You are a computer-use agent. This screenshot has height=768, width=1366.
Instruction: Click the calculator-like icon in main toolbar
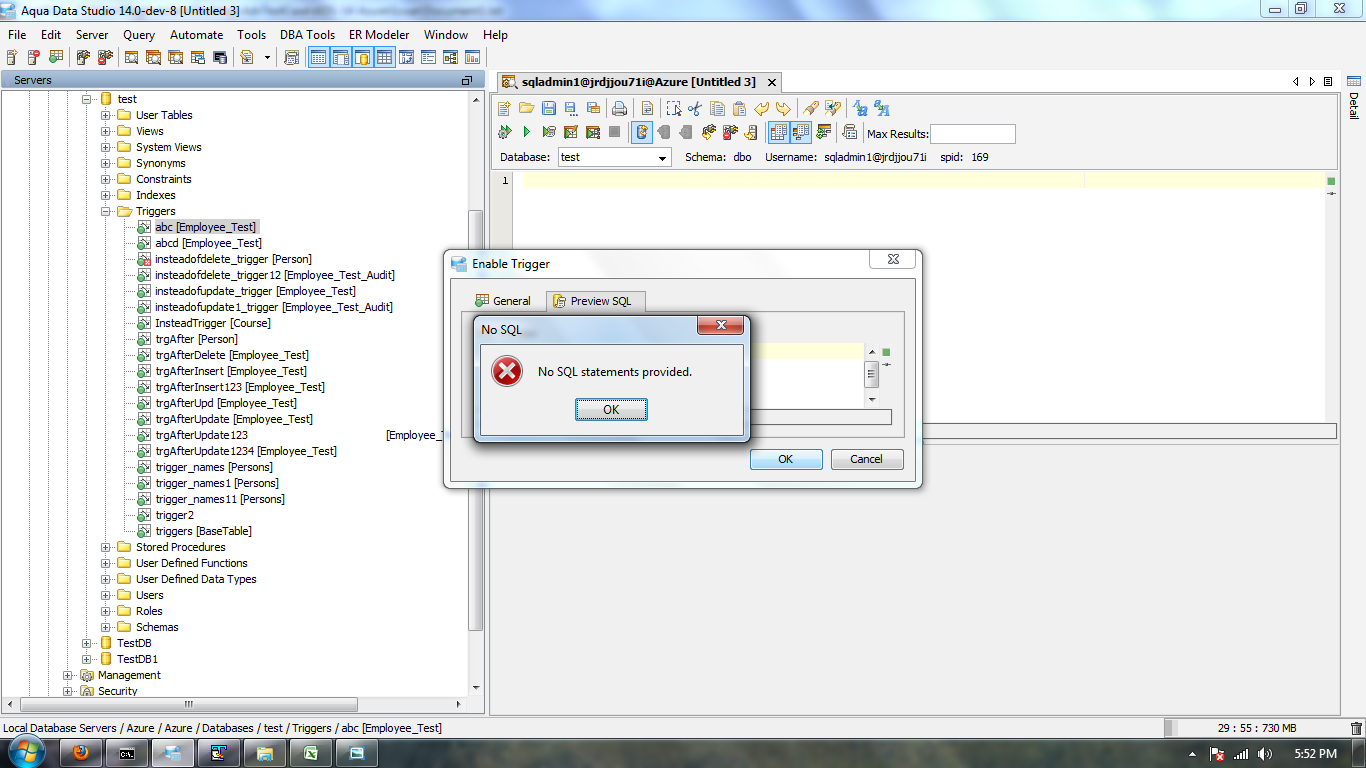[292, 57]
